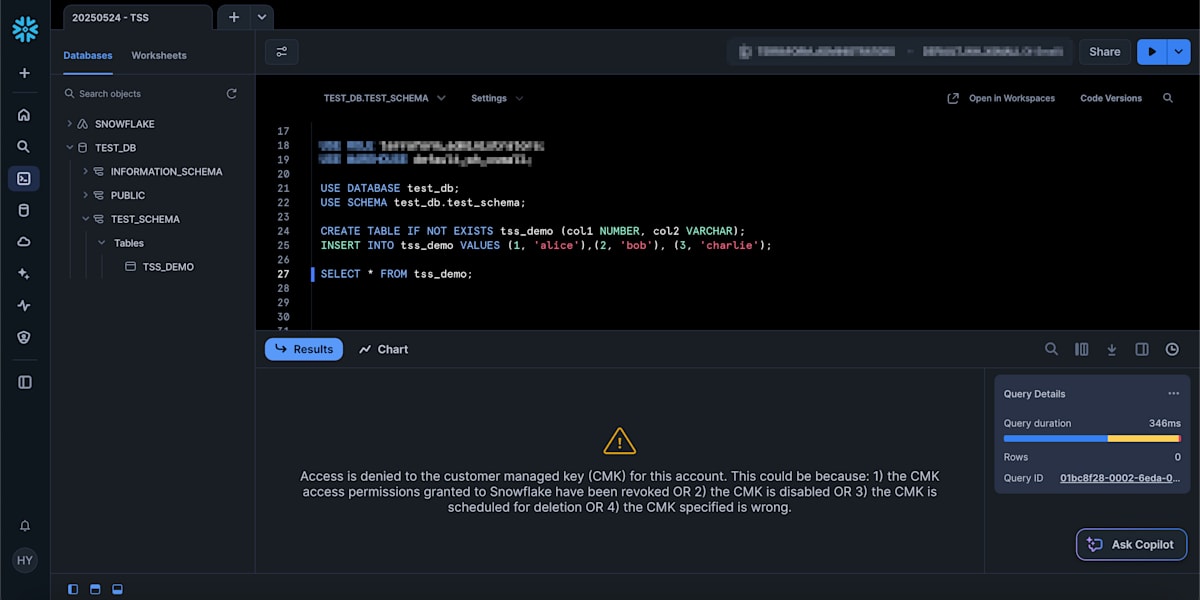Open the Settings dropdown
The width and height of the screenshot is (1200, 600).
497,98
